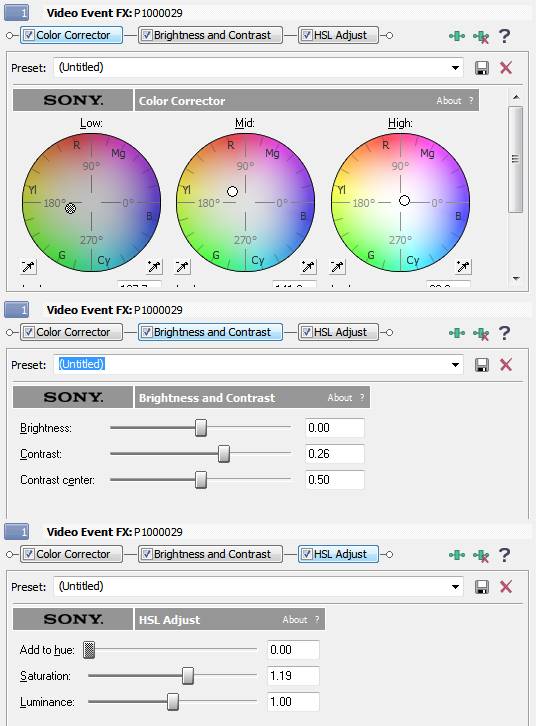Open Plug-In Chain icon in Color Corrector panel

(457, 36)
